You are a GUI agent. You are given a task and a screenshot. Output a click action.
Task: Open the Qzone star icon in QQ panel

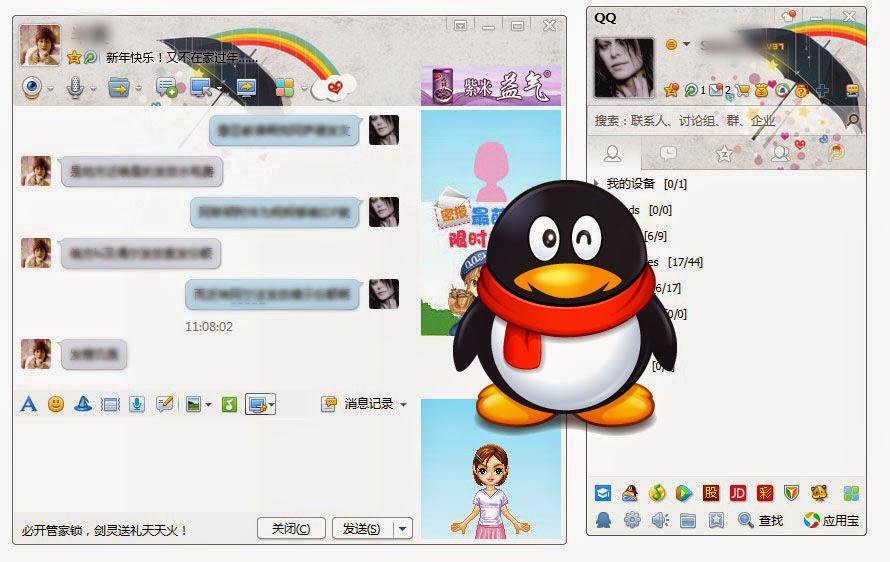671,90
